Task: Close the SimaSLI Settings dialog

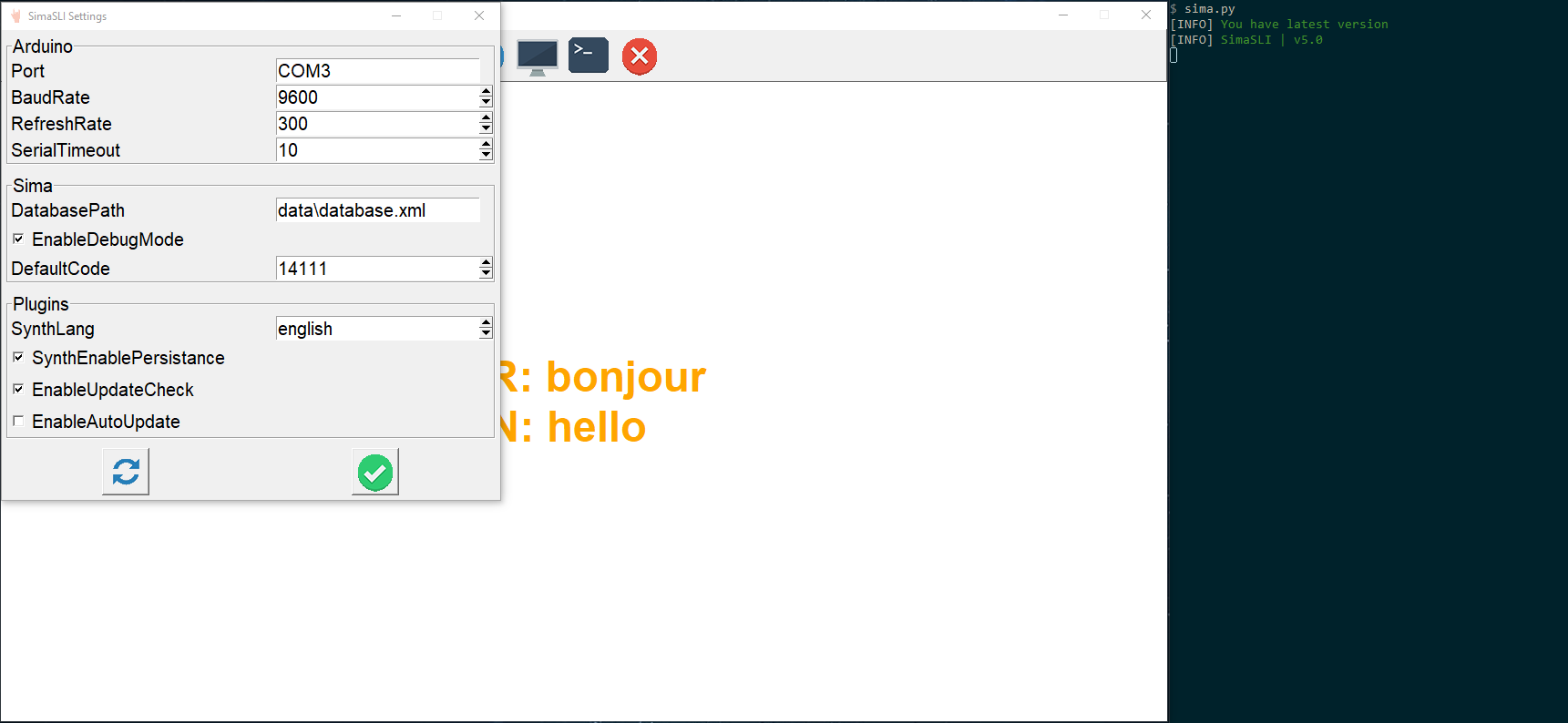Action: point(479,15)
